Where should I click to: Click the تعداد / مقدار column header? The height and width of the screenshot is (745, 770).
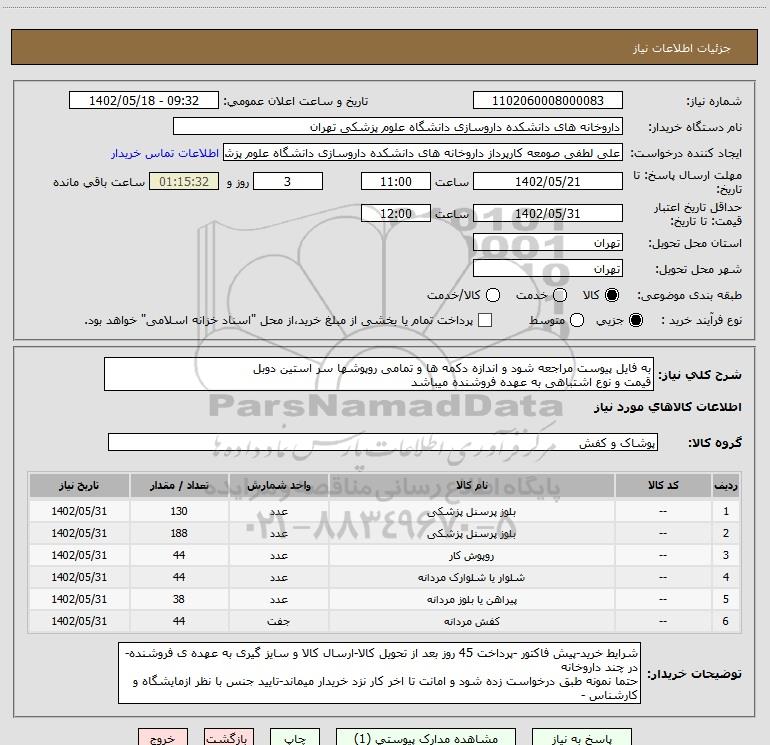tap(179, 485)
